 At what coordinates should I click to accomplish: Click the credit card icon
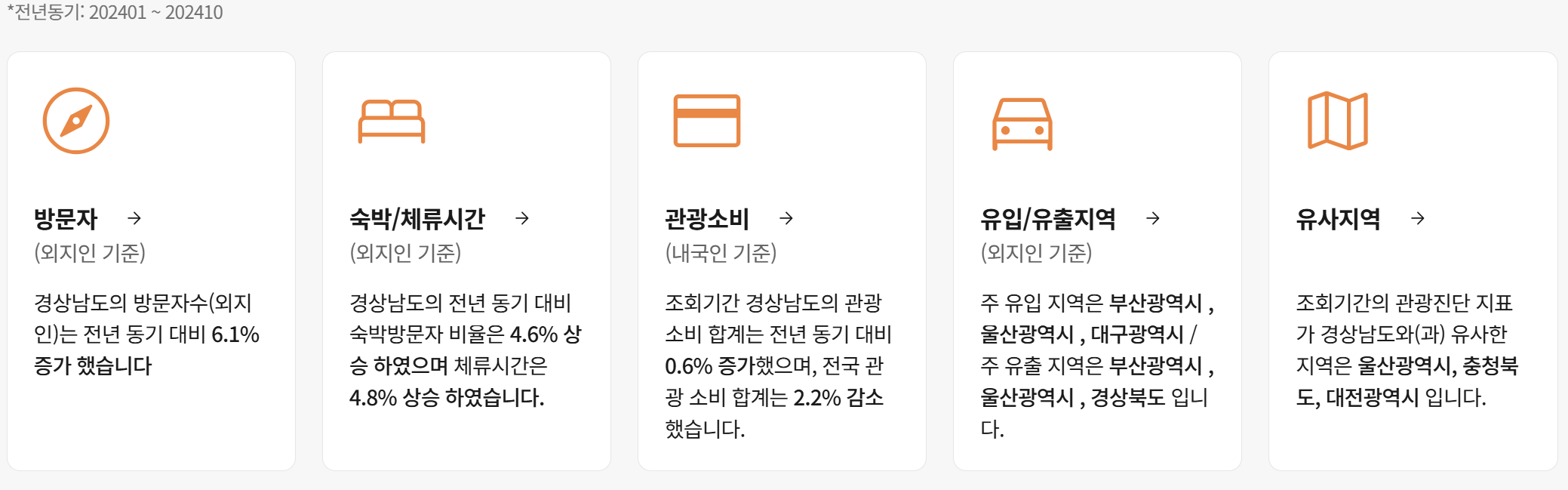pyautogui.click(x=706, y=121)
